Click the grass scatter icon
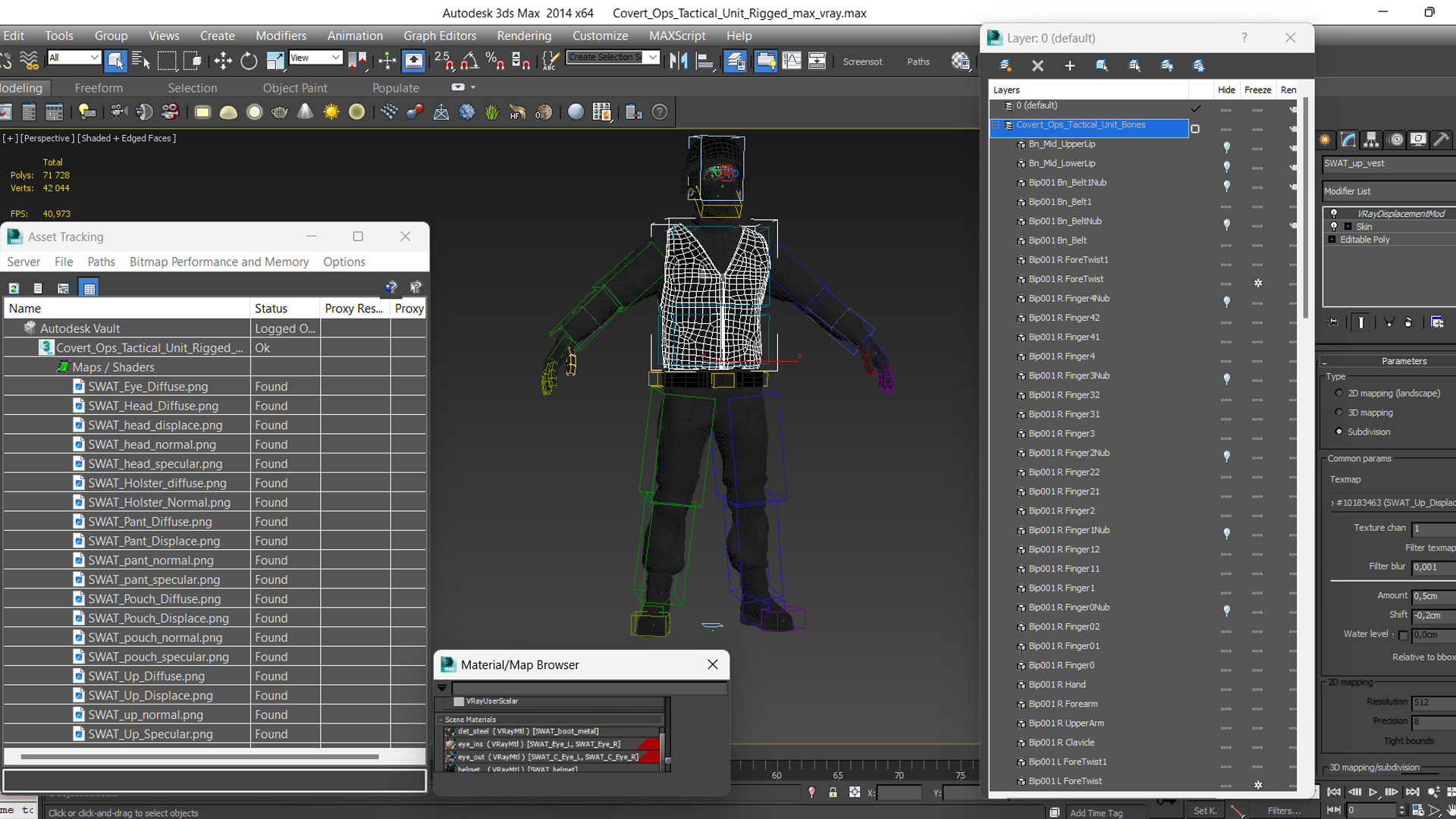Screen dimensions: 1456x819 [x=492, y=112]
